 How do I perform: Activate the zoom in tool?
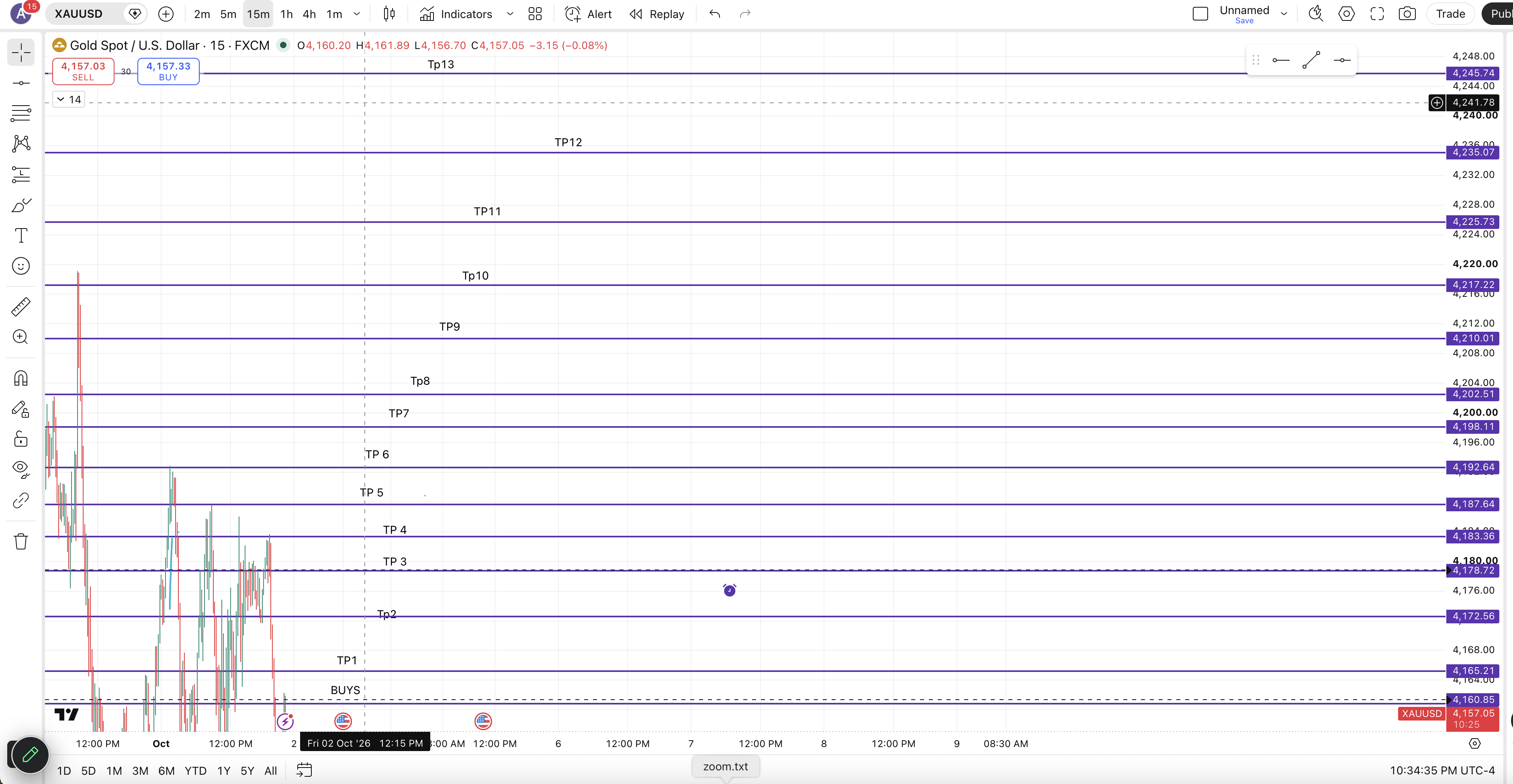(20, 337)
